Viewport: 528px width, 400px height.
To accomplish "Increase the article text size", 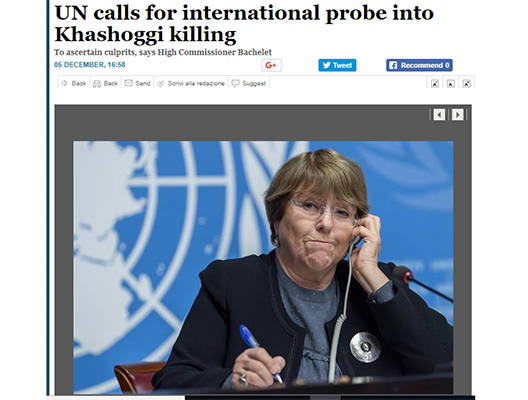I will [466, 84].
